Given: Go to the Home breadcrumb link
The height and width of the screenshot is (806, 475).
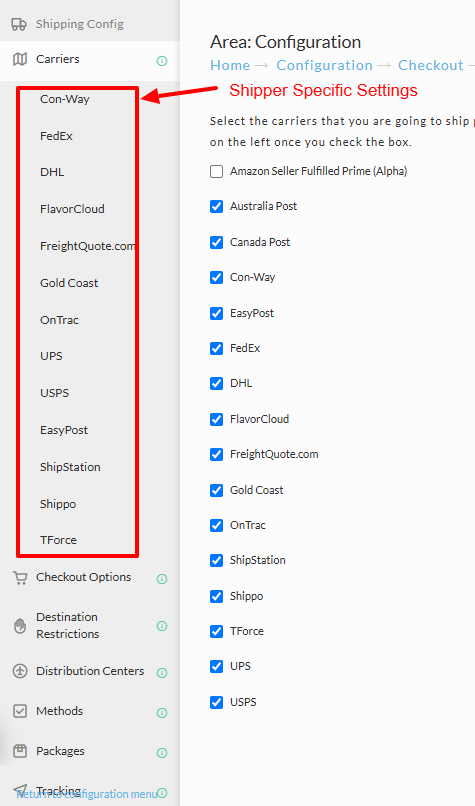Looking at the screenshot, I should (x=230, y=65).
